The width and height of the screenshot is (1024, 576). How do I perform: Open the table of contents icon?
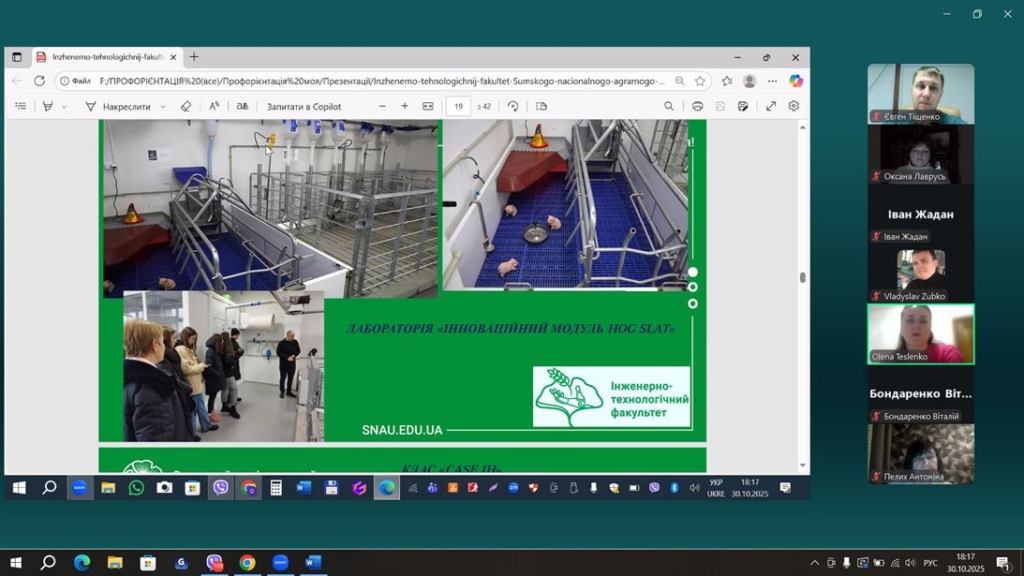[20, 106]
